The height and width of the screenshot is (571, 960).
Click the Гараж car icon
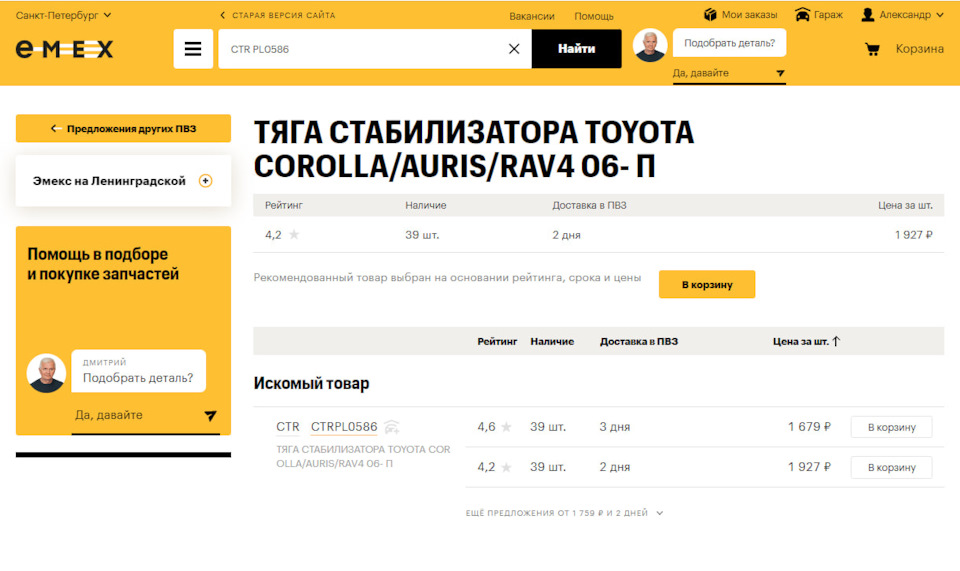[x=802, y=15]
